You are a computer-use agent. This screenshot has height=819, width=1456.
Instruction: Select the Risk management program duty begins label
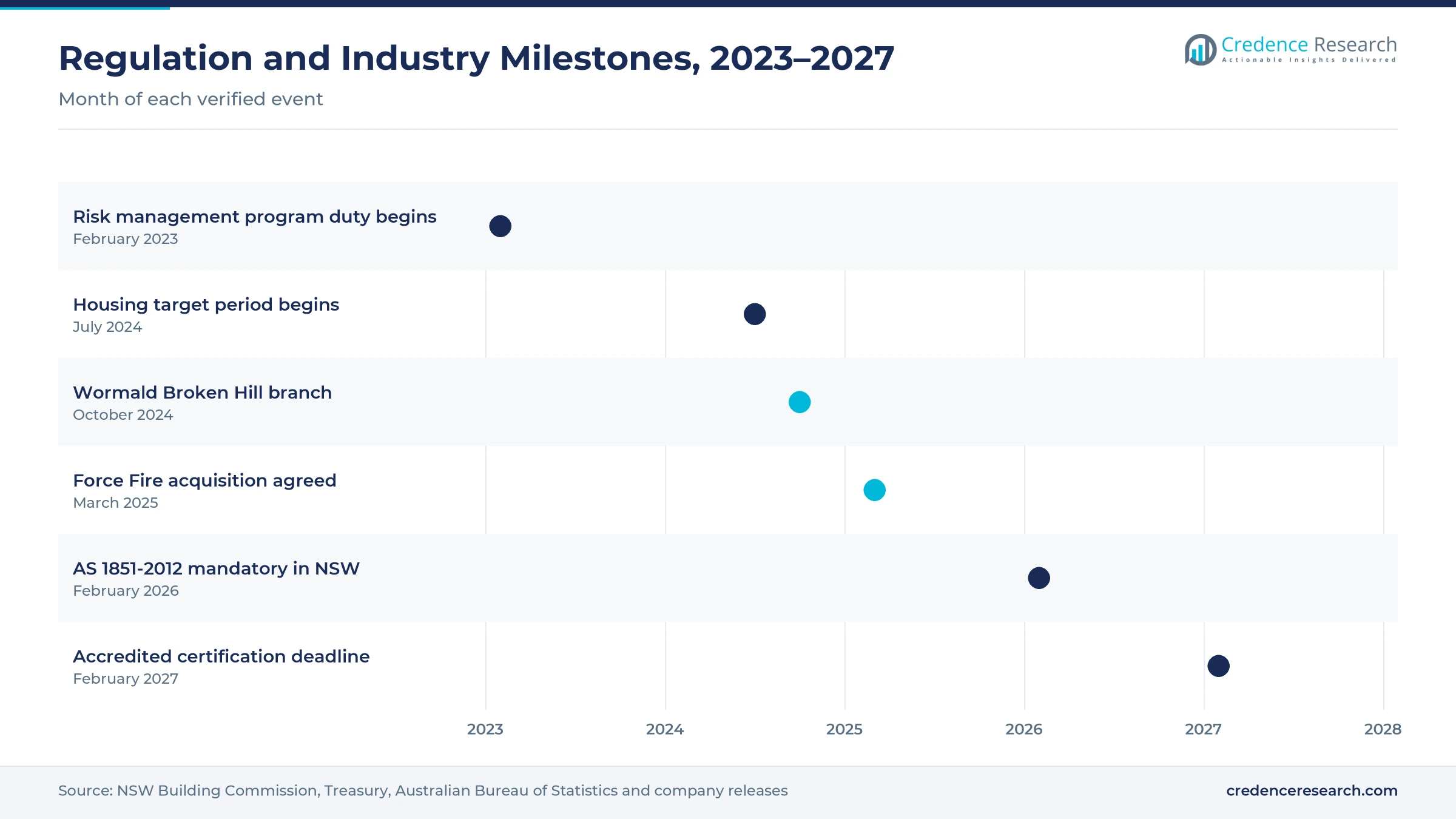click(x=255, y=217)
